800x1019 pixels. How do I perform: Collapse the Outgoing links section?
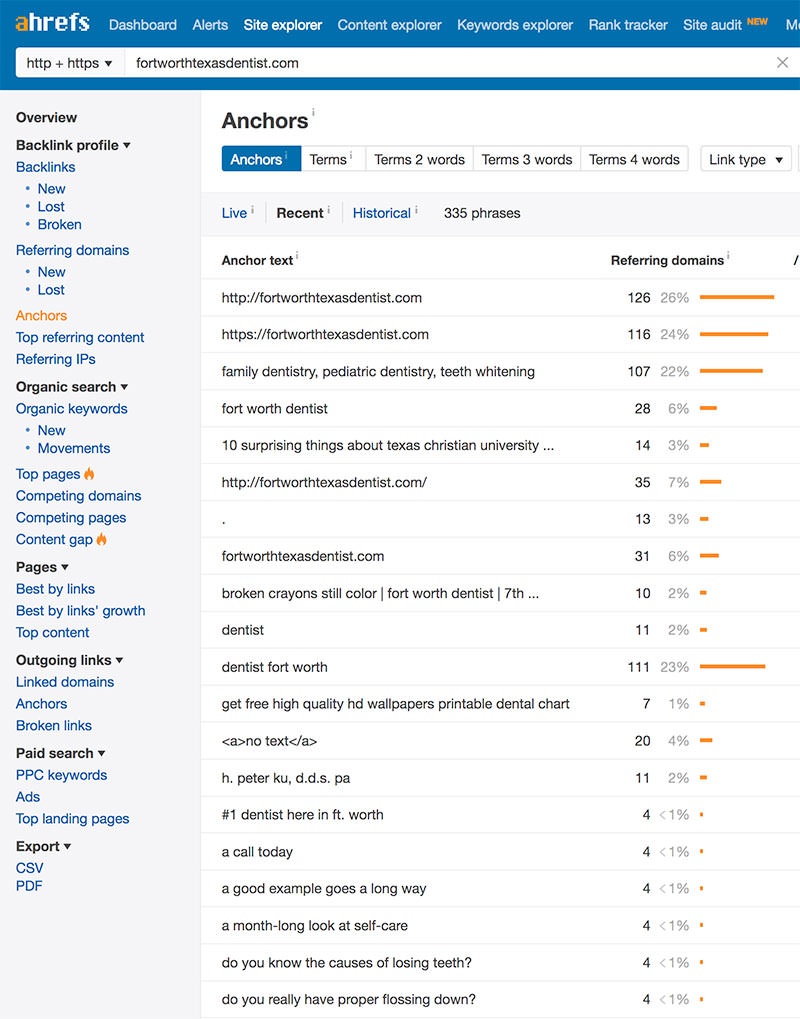pyautogui.click(x=70, y=660)
